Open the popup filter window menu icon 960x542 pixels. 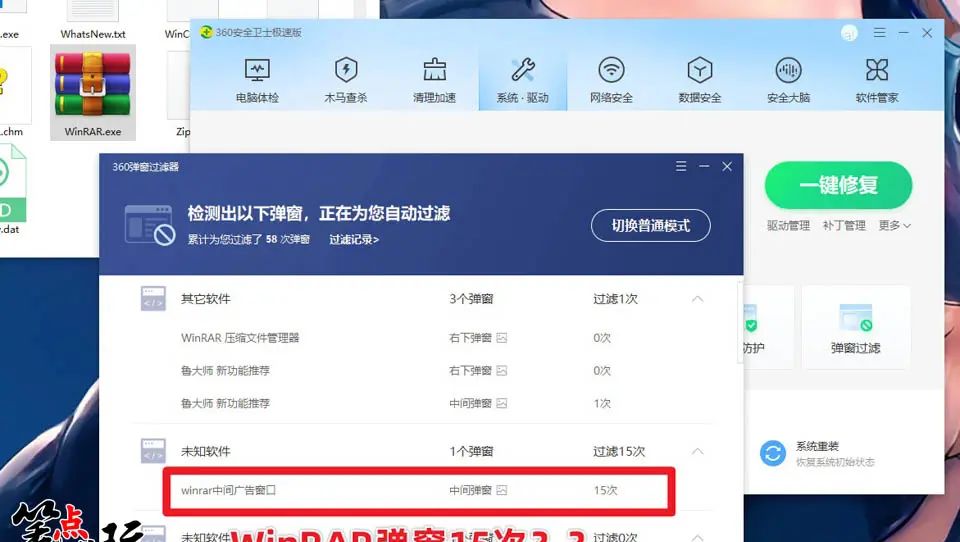[x=681, y=166]
